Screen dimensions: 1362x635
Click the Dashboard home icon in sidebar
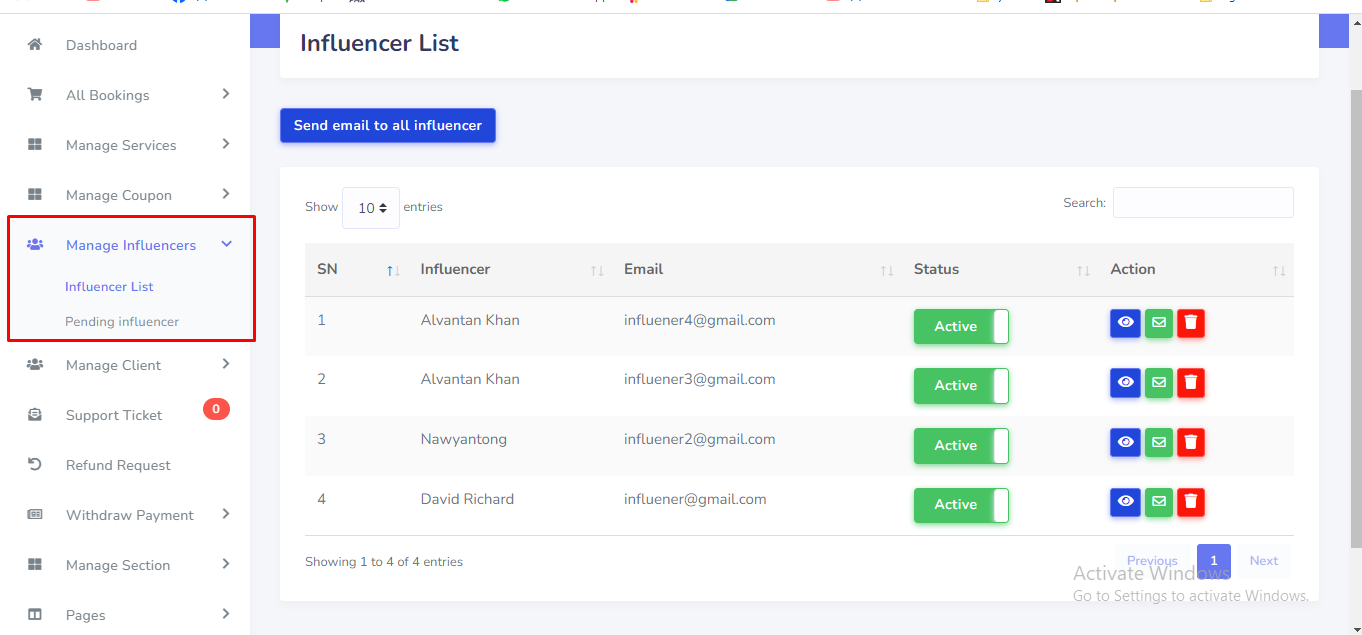tap(35, 45)
